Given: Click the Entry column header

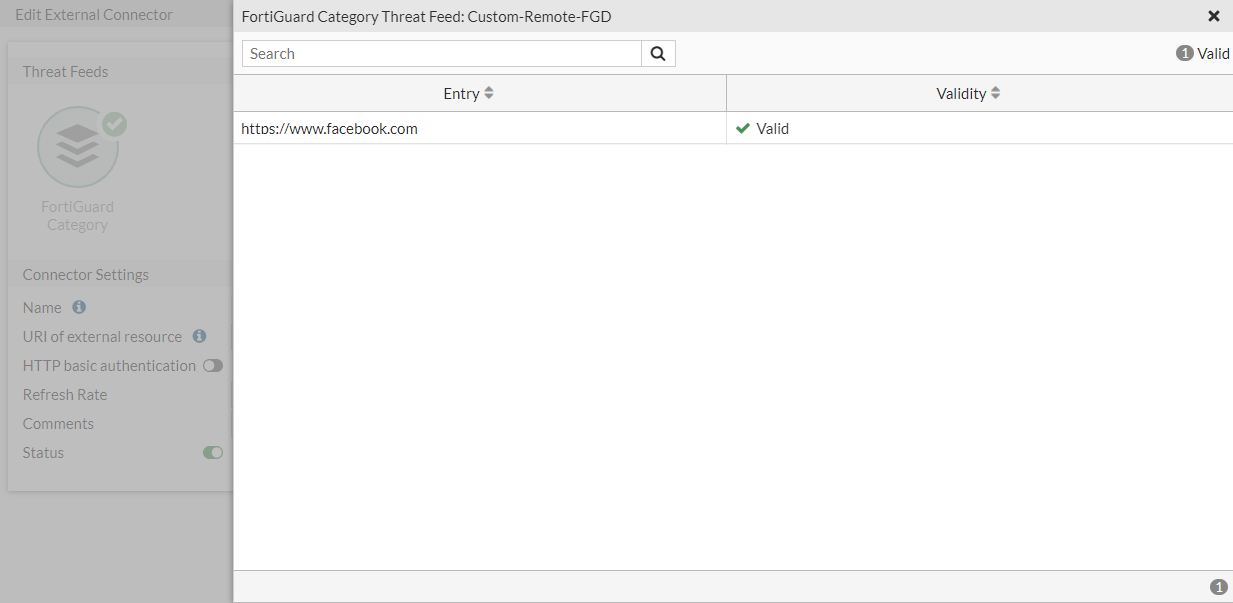Looking at the screenshot, I should click(461, 93).
